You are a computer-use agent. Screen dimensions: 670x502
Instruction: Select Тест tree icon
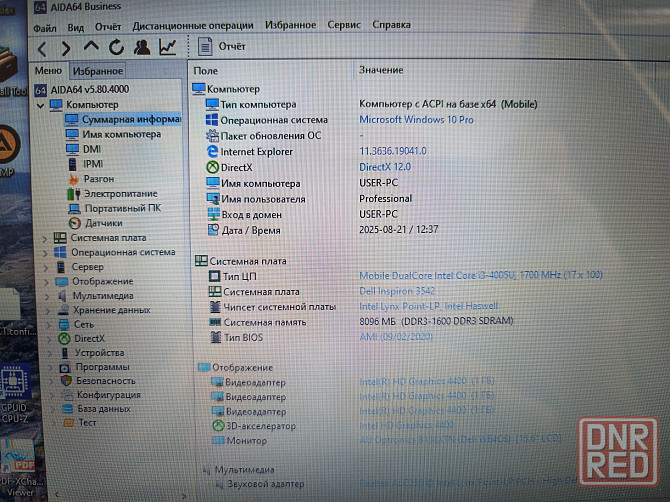click(x=69, y=423)
